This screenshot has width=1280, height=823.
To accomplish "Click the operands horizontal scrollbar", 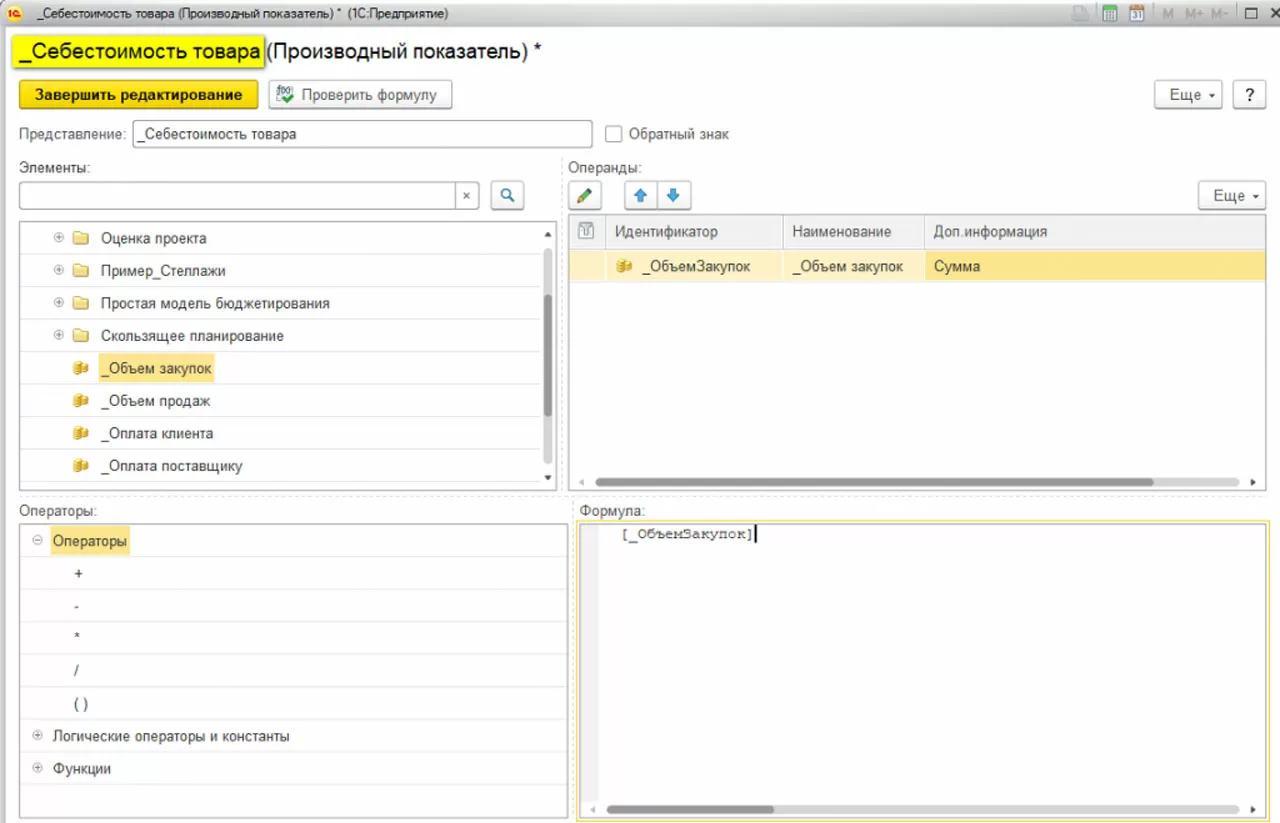I will (x=874, y=482).
